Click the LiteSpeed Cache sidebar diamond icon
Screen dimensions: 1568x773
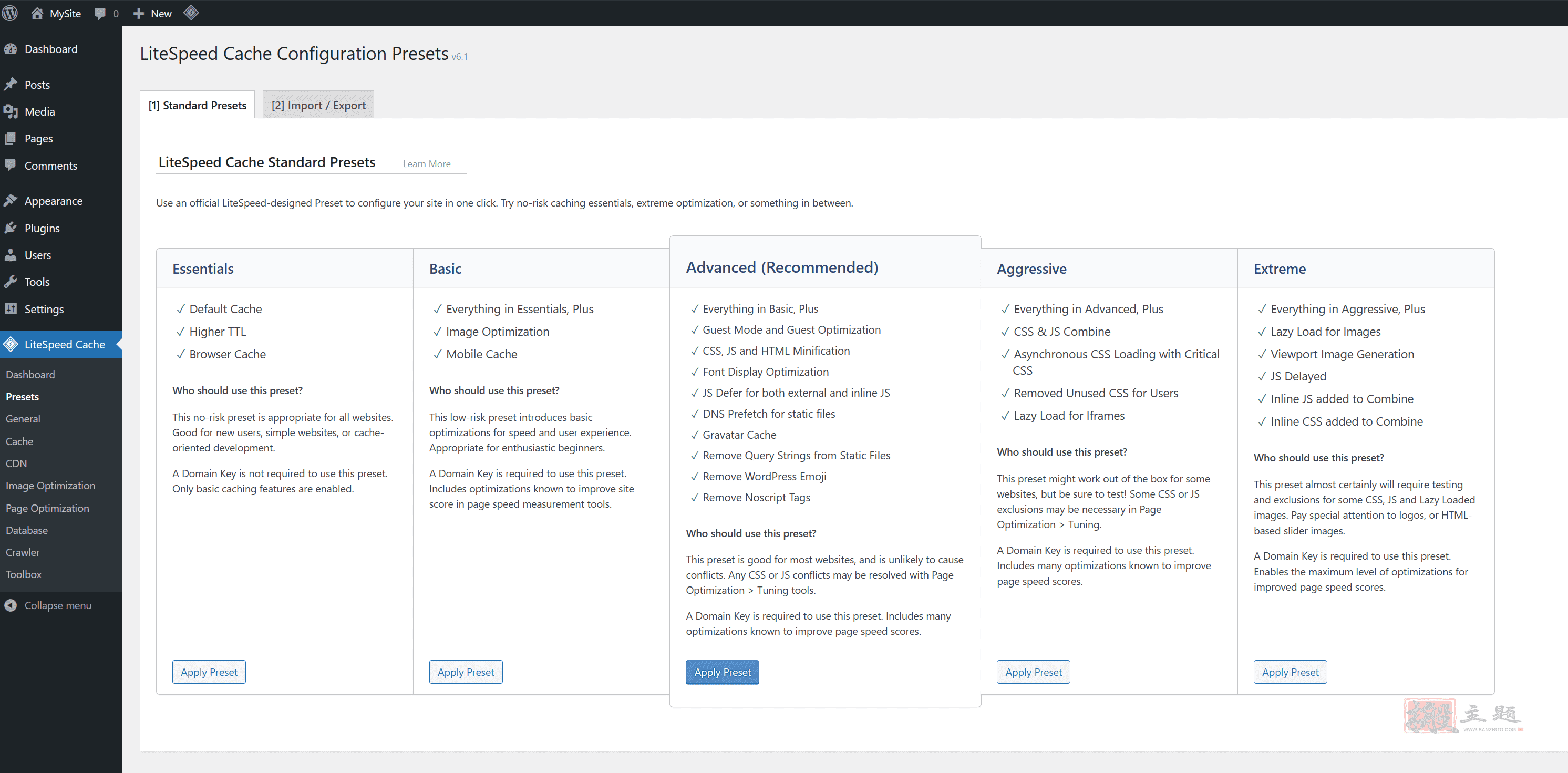pos(11,344)
